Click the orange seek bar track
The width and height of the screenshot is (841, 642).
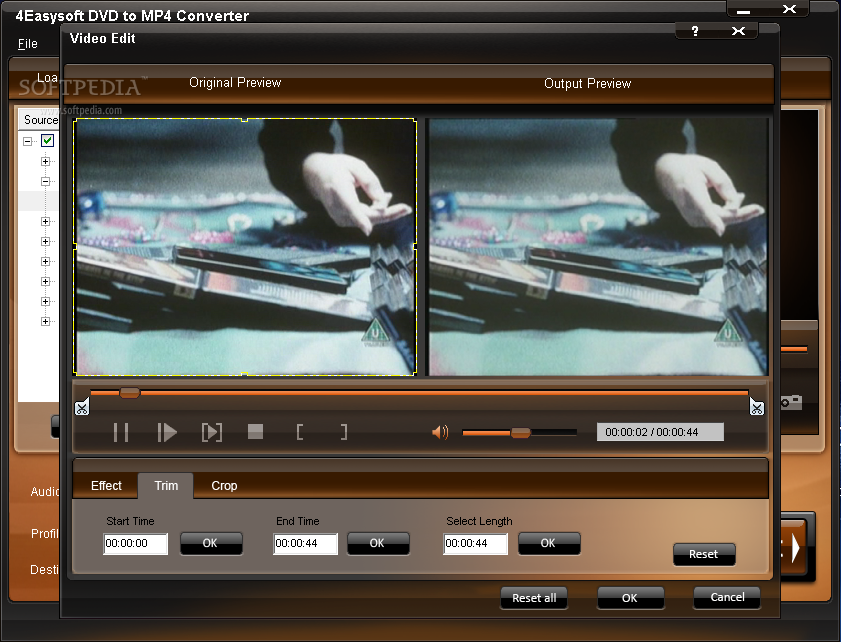tap(419, 393)
